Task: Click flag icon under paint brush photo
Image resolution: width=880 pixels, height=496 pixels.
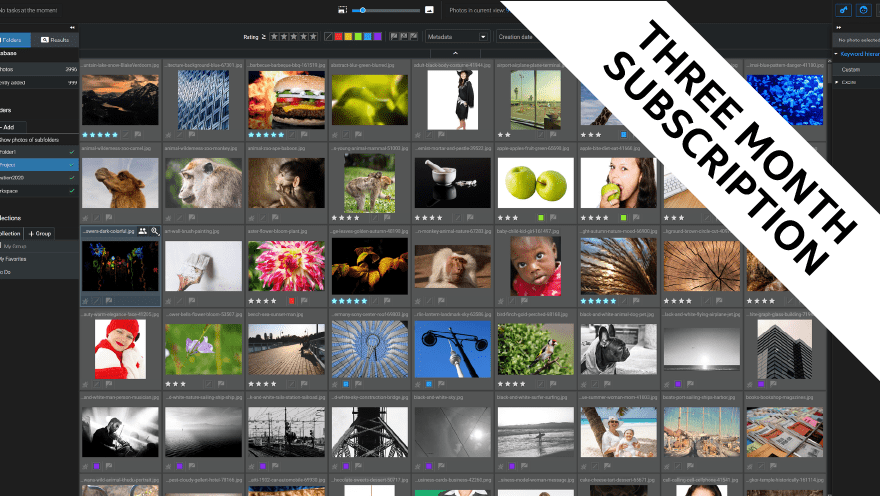Action: tap(192, 301)
